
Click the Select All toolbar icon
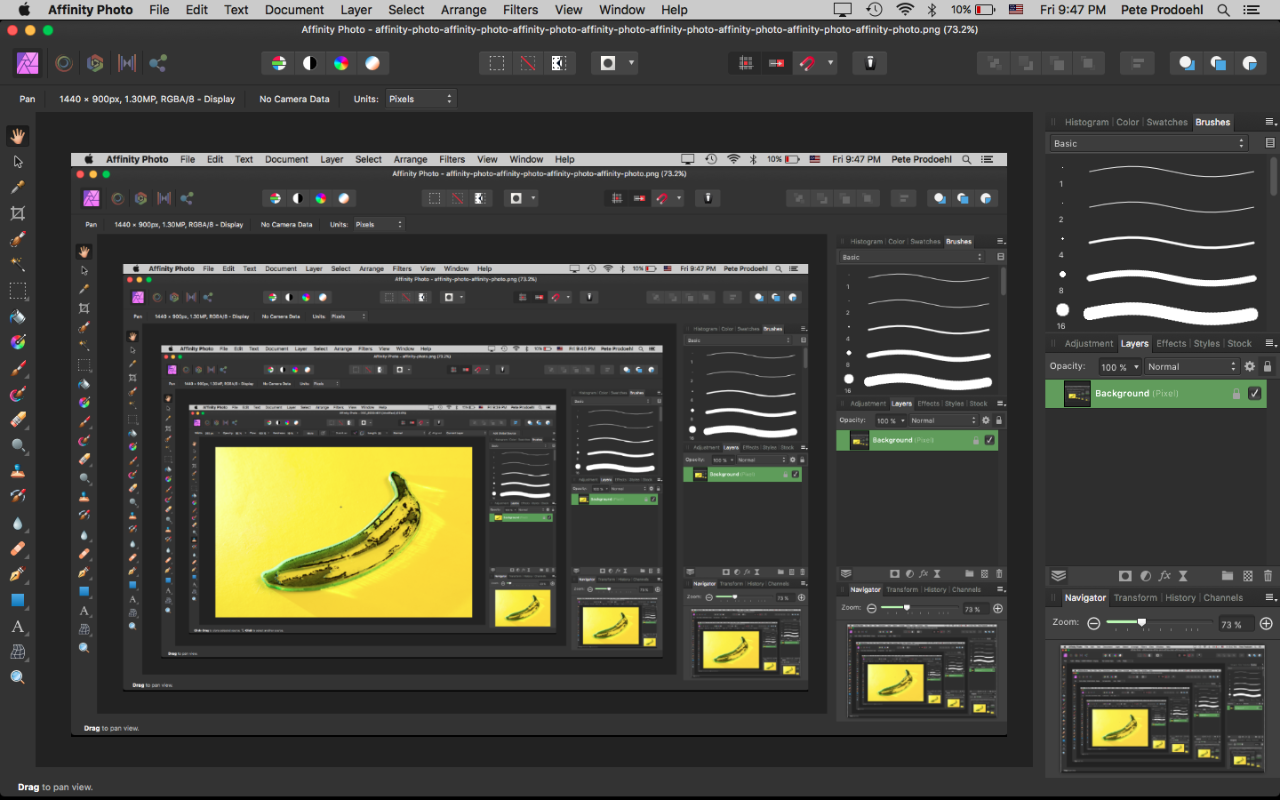coord(496,63)
